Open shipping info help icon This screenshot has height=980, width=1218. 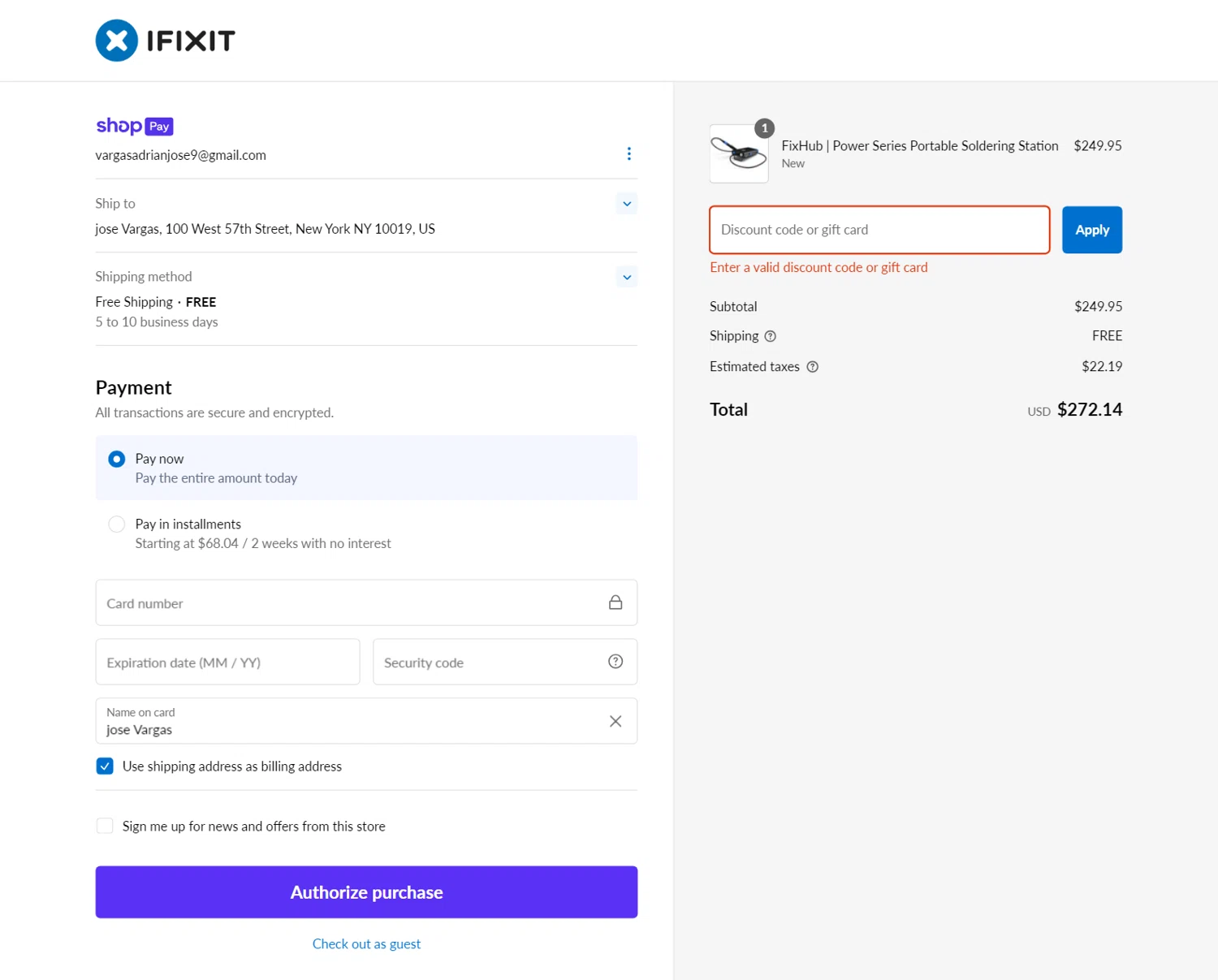coord(771,336)
